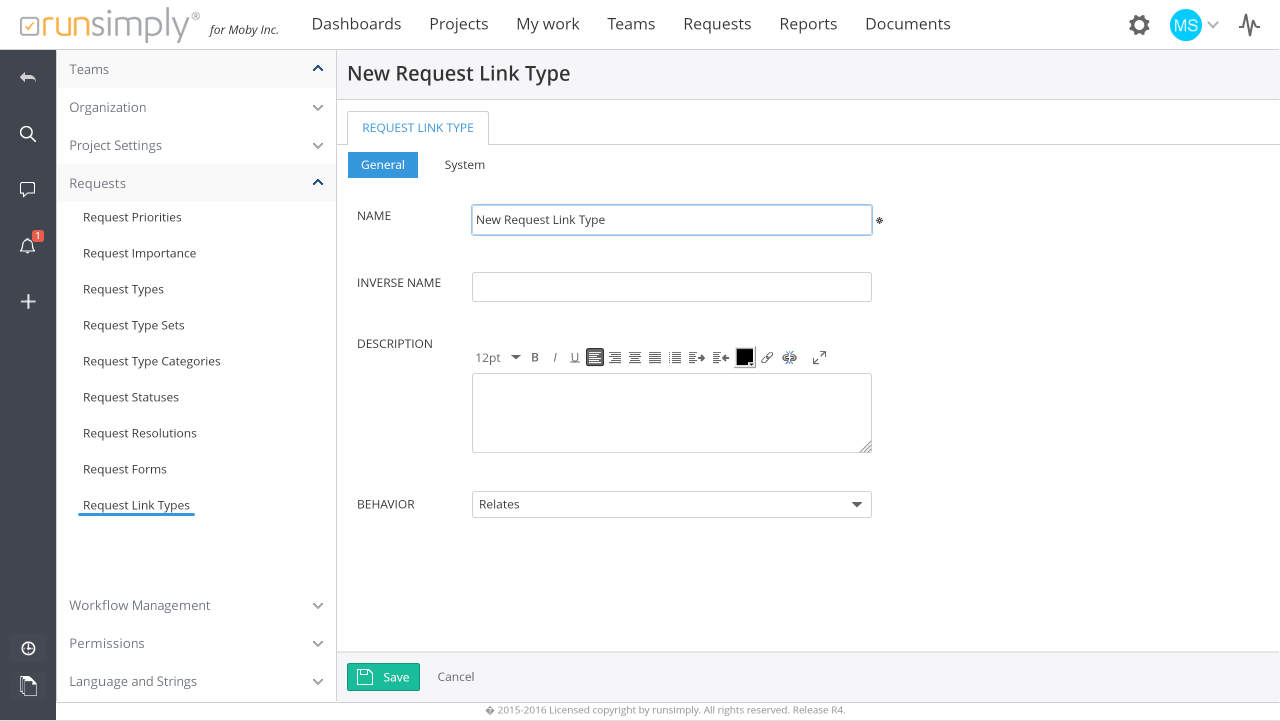Click the Cancel link
The width and height of the screenshot is (1280, 721).
point(456,677)
